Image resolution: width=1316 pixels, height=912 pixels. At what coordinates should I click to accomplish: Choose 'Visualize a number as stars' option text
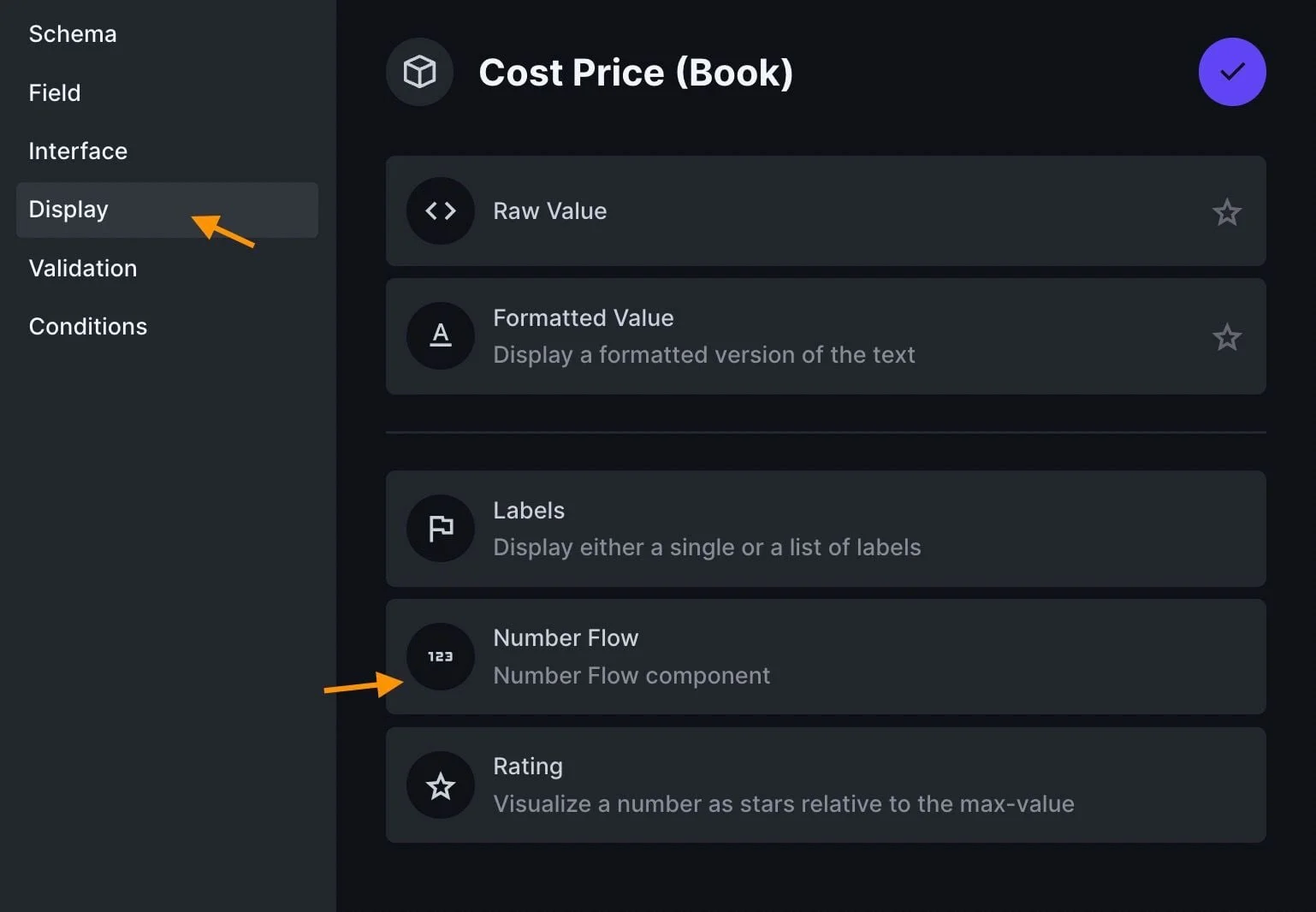tap(783, 804)
